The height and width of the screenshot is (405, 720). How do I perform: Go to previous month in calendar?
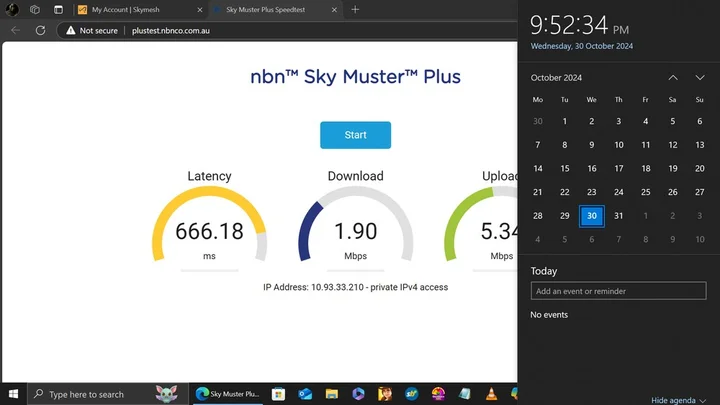(x=673, y=77)
